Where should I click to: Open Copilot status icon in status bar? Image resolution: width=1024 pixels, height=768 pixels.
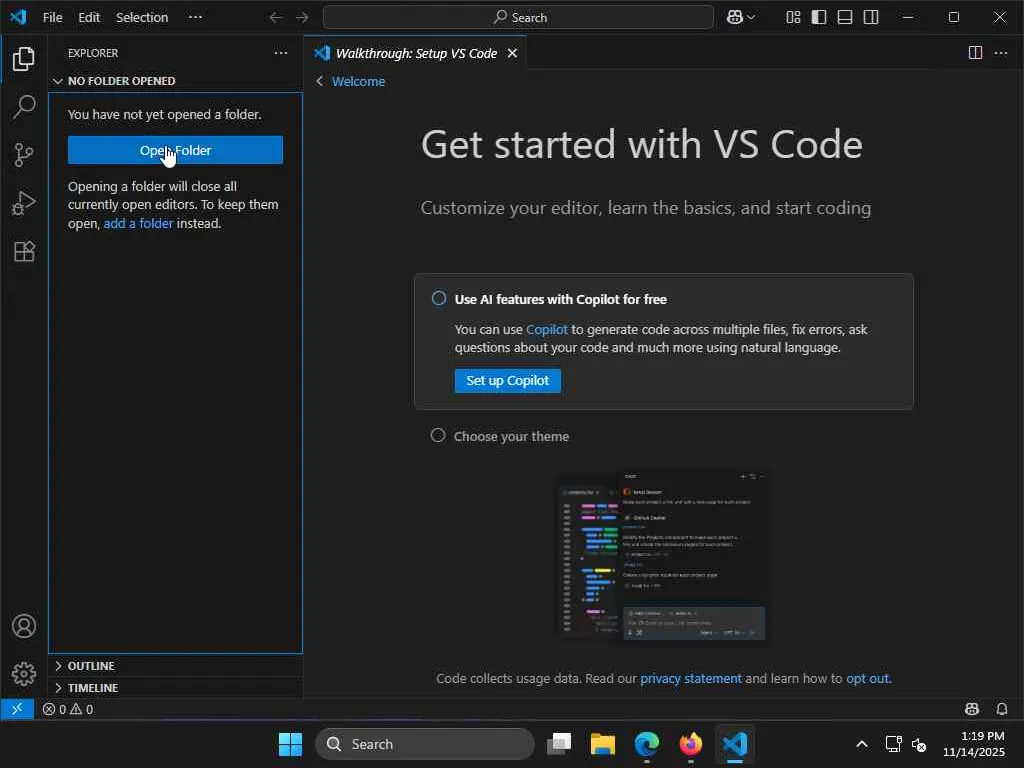click(x=972, y=709)
